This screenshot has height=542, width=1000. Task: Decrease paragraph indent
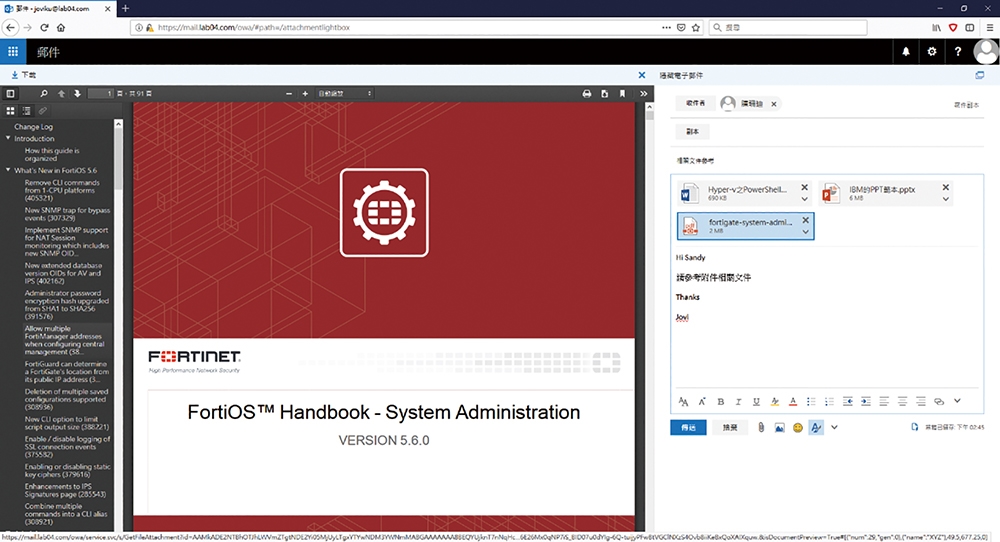[848, 402]
